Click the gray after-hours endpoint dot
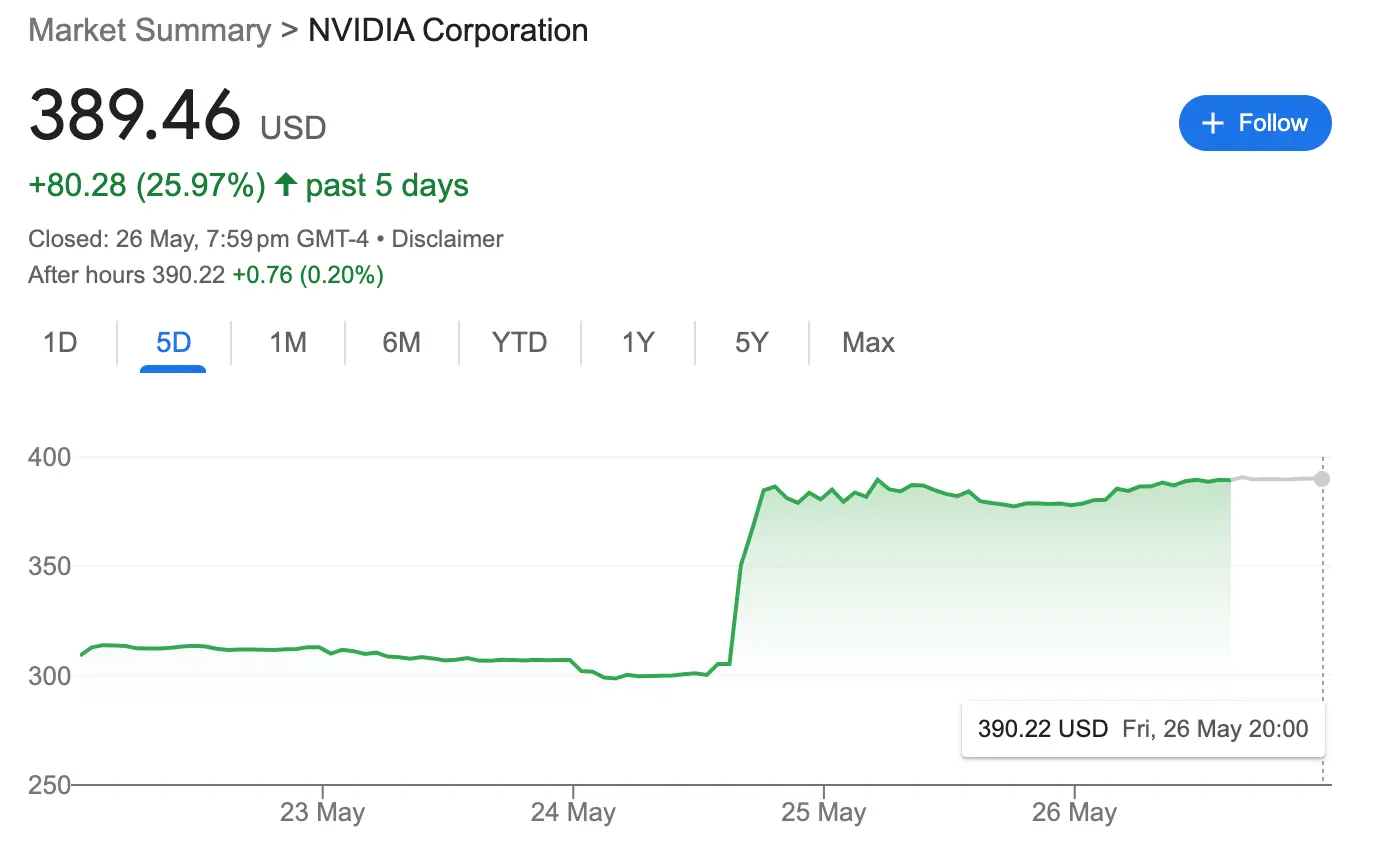1378x854 pixels. (x=1322, y=479)
